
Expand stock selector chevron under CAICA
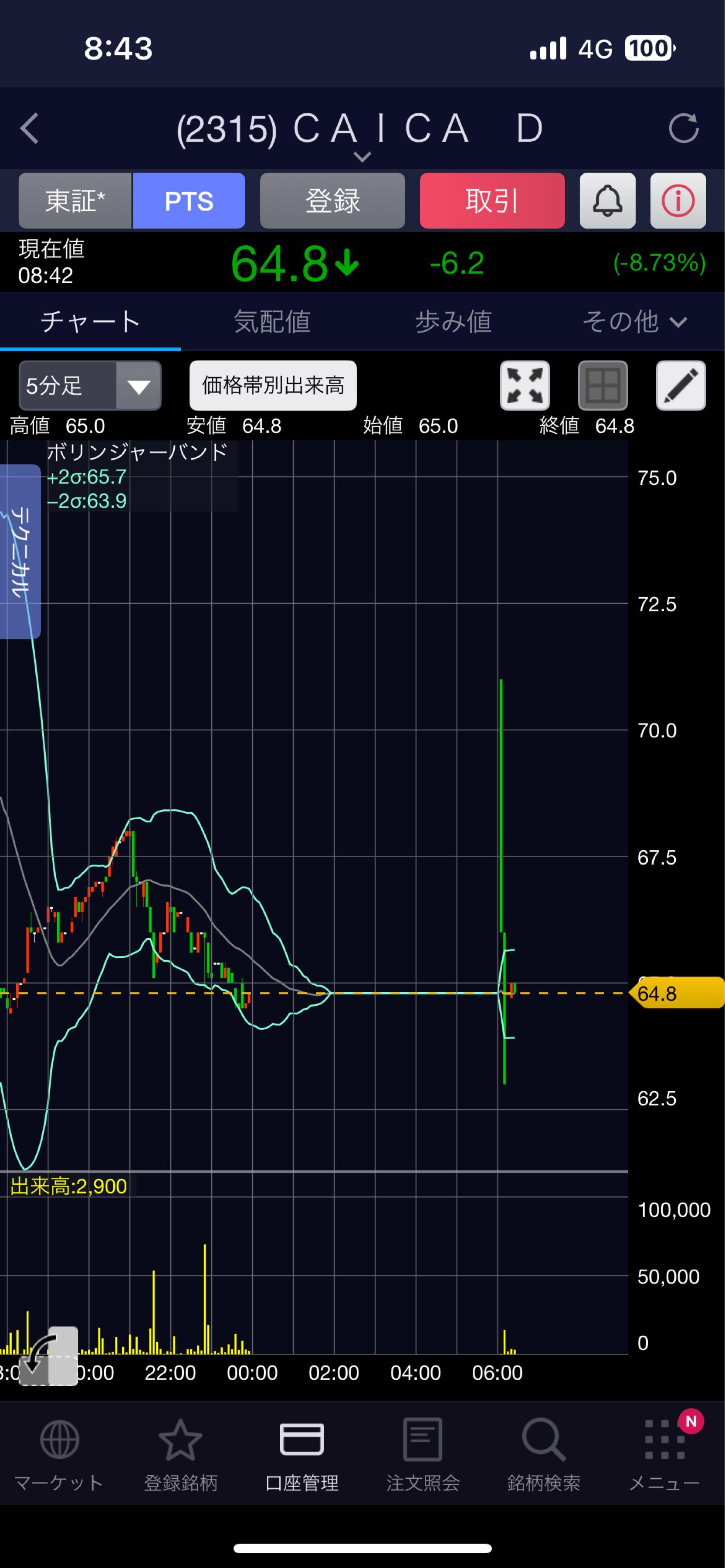[x=362, y=157]
